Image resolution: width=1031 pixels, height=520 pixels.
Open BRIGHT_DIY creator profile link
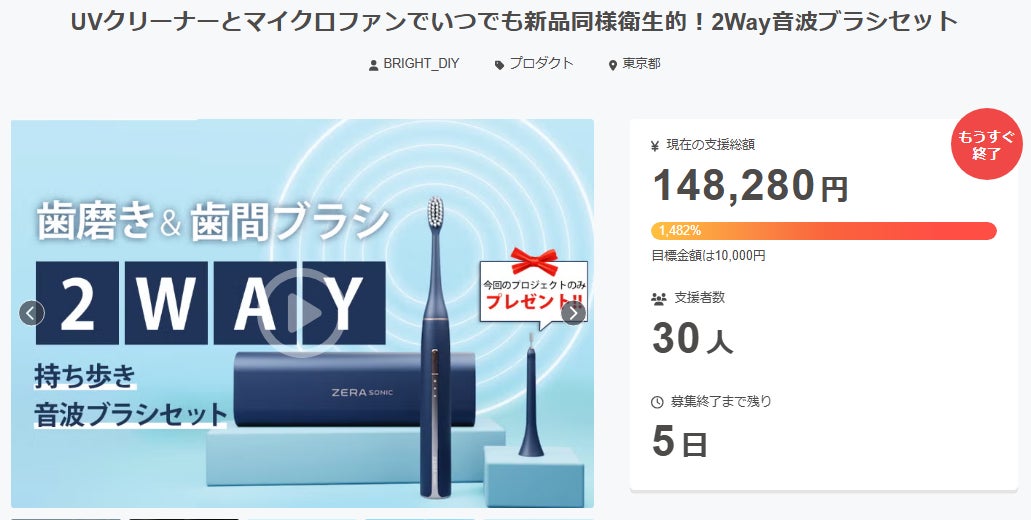pos(421,64)
